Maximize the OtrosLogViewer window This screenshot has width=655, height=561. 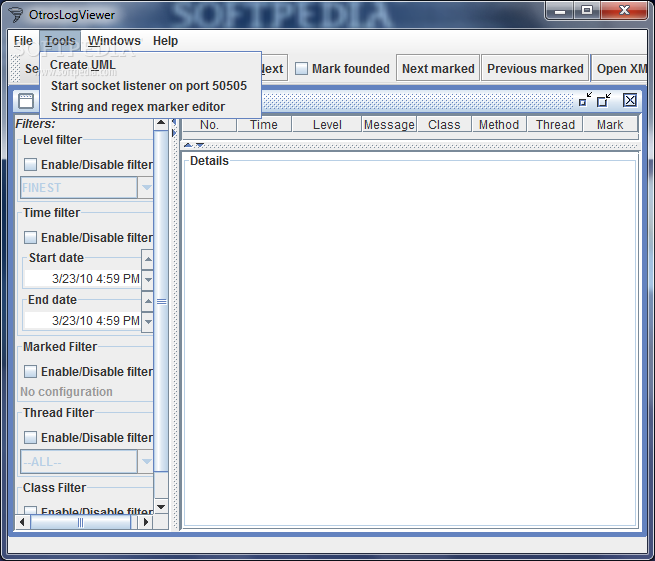pos(587,10)
